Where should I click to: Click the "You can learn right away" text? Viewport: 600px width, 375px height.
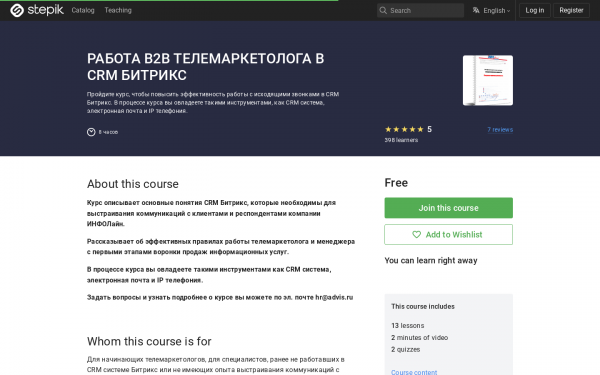[431, 261]
